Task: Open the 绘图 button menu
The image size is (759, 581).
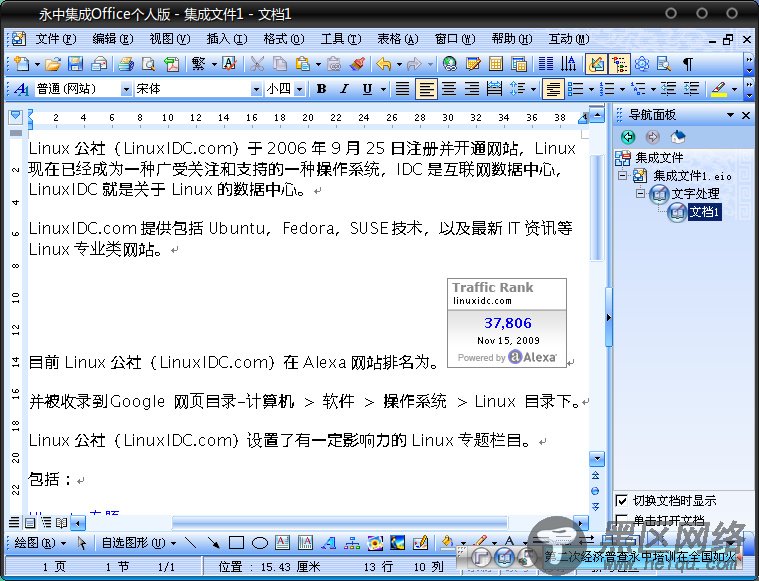Action: 40,543
